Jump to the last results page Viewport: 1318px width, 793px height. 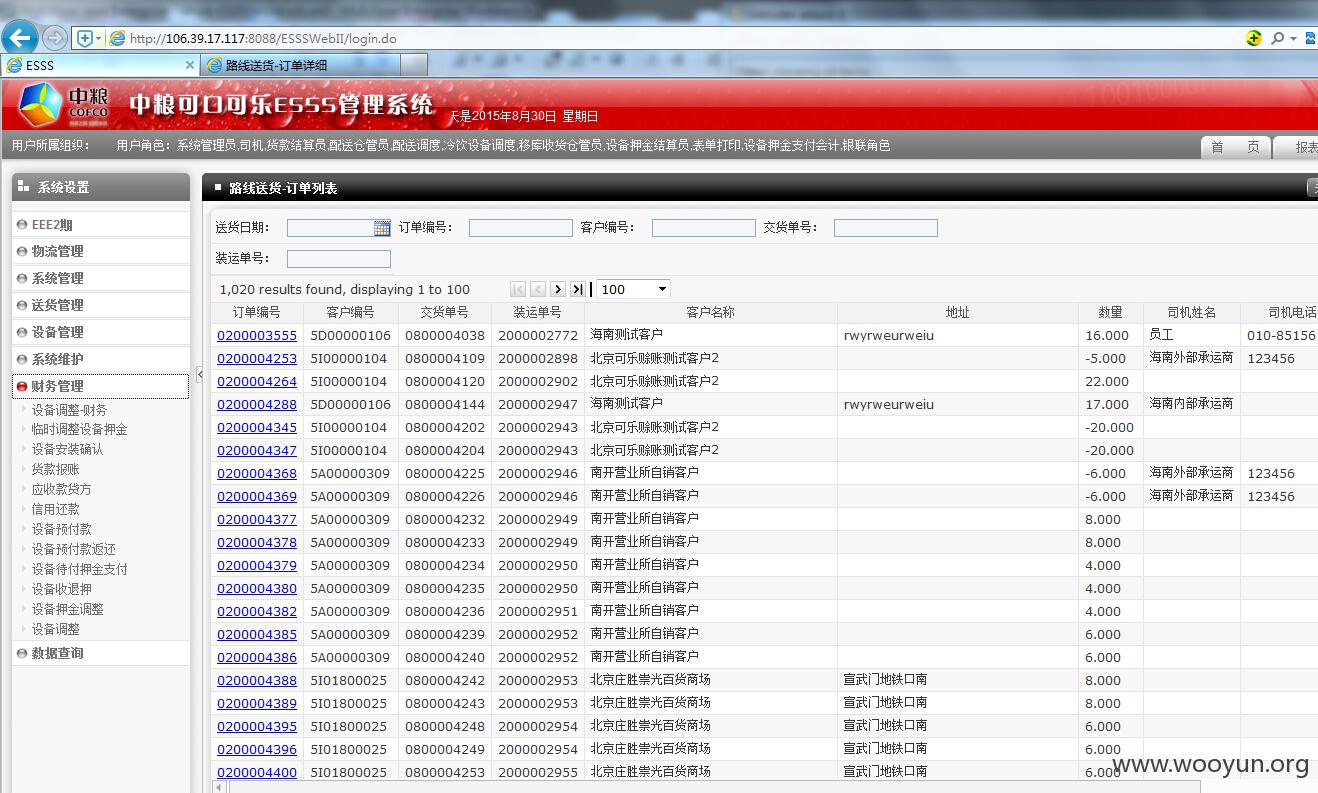coord(578,289)
